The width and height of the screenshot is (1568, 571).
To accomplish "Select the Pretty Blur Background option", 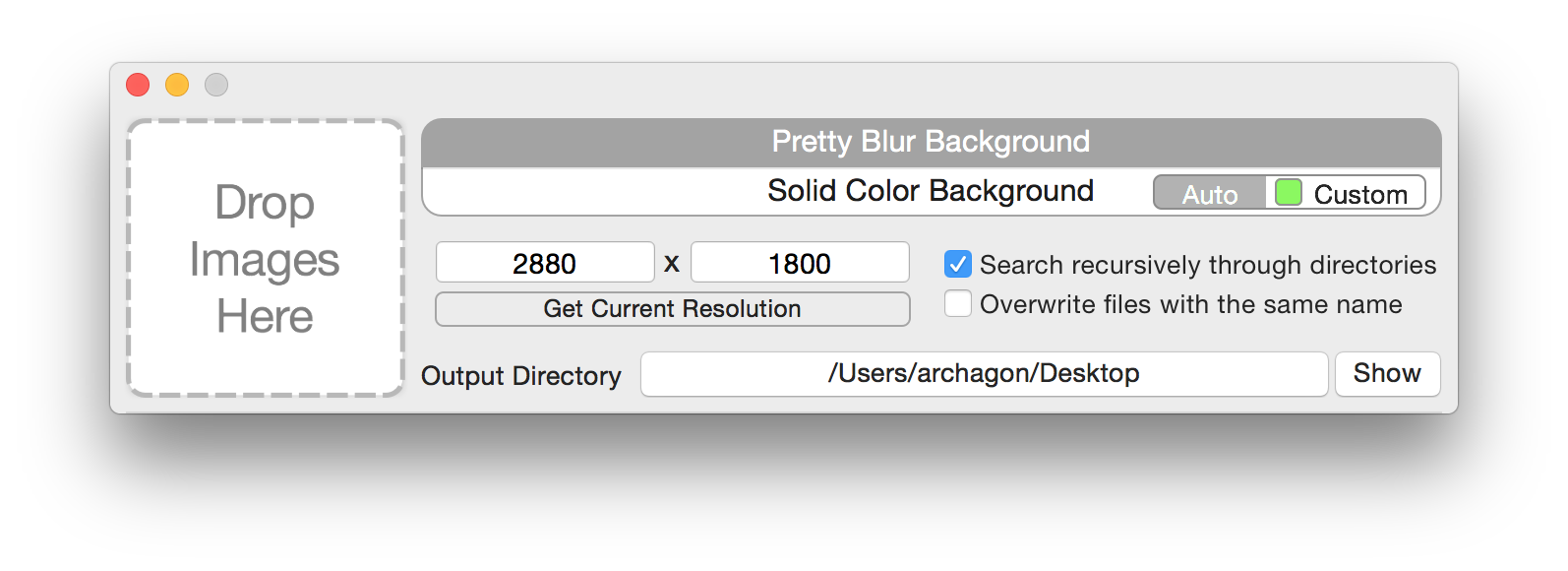I will click(x=931, y=143).
